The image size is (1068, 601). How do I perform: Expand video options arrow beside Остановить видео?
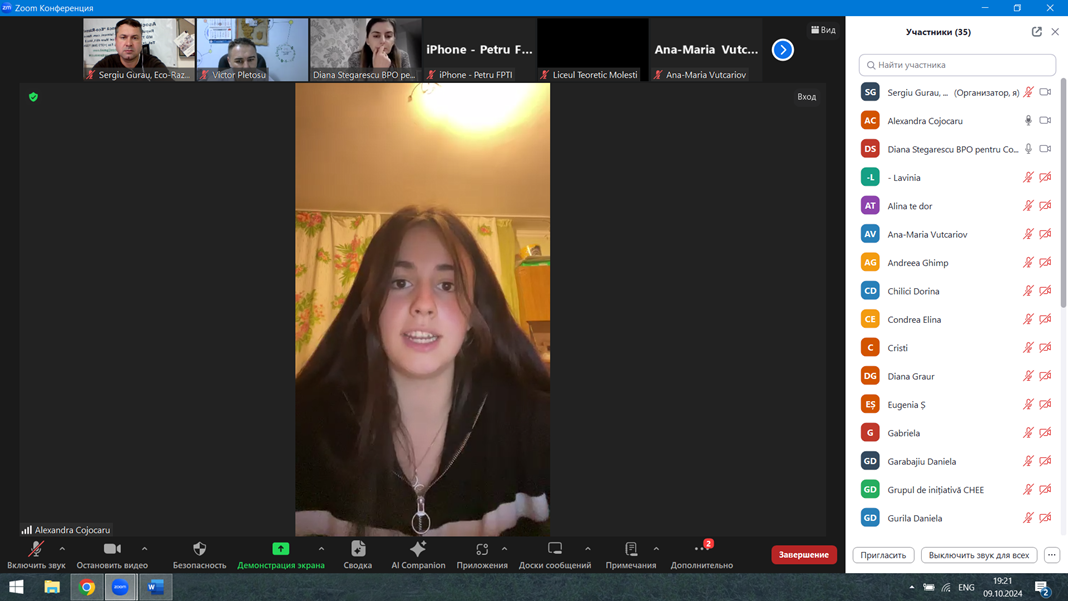[x=145, y=549]
